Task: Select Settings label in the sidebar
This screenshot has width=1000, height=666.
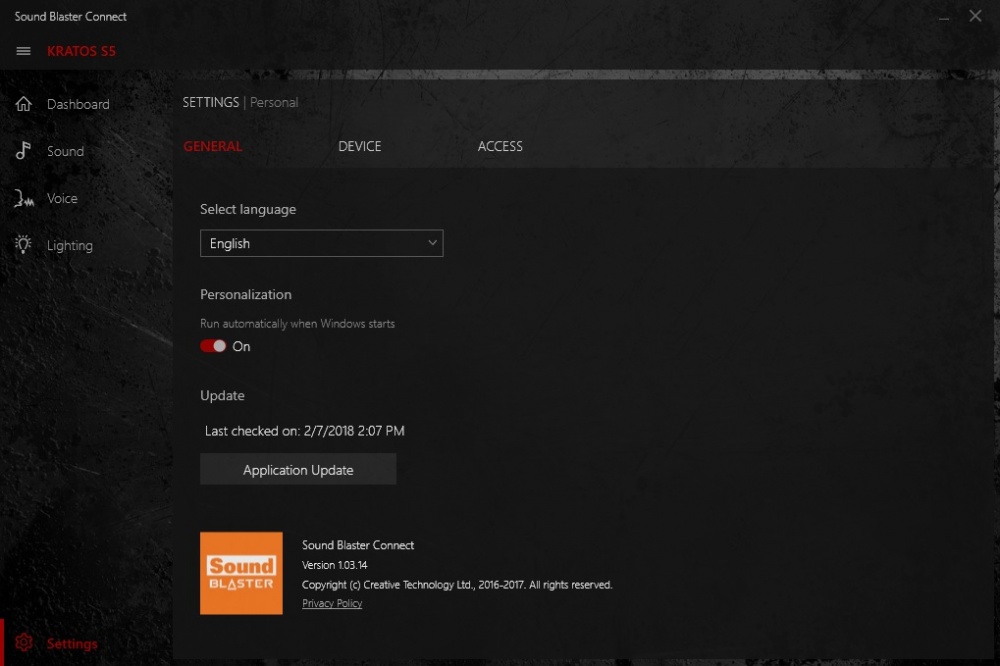Action: click(72, 644)
